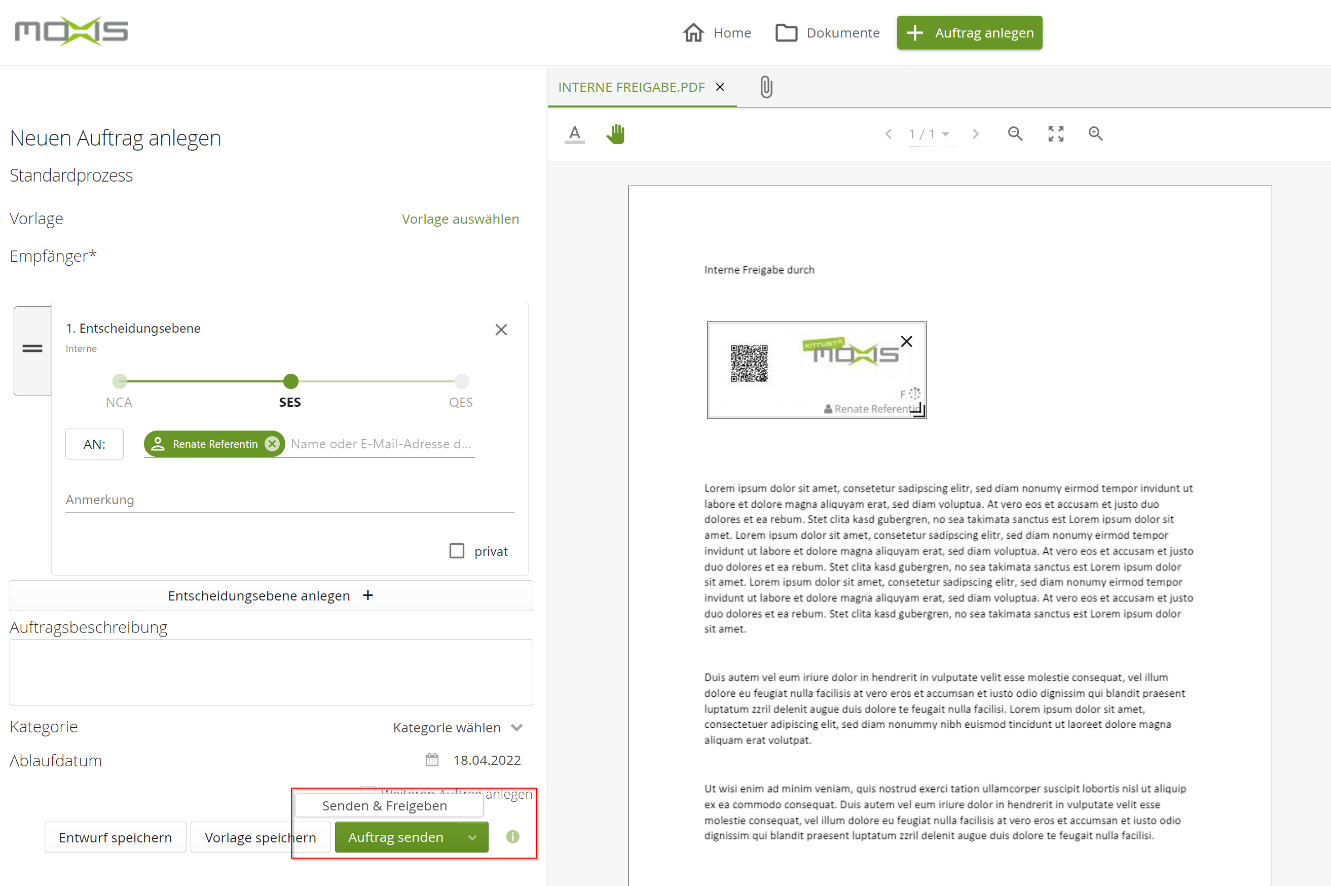Open Auftrag senden dropdown arrow

pyautogui.click(x=472, y=838)
